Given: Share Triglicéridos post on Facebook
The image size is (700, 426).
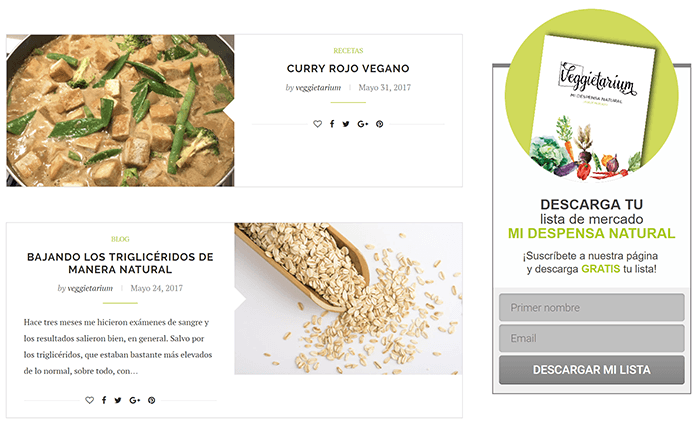Looking at the screenshot, I should (x=104, y=400).
